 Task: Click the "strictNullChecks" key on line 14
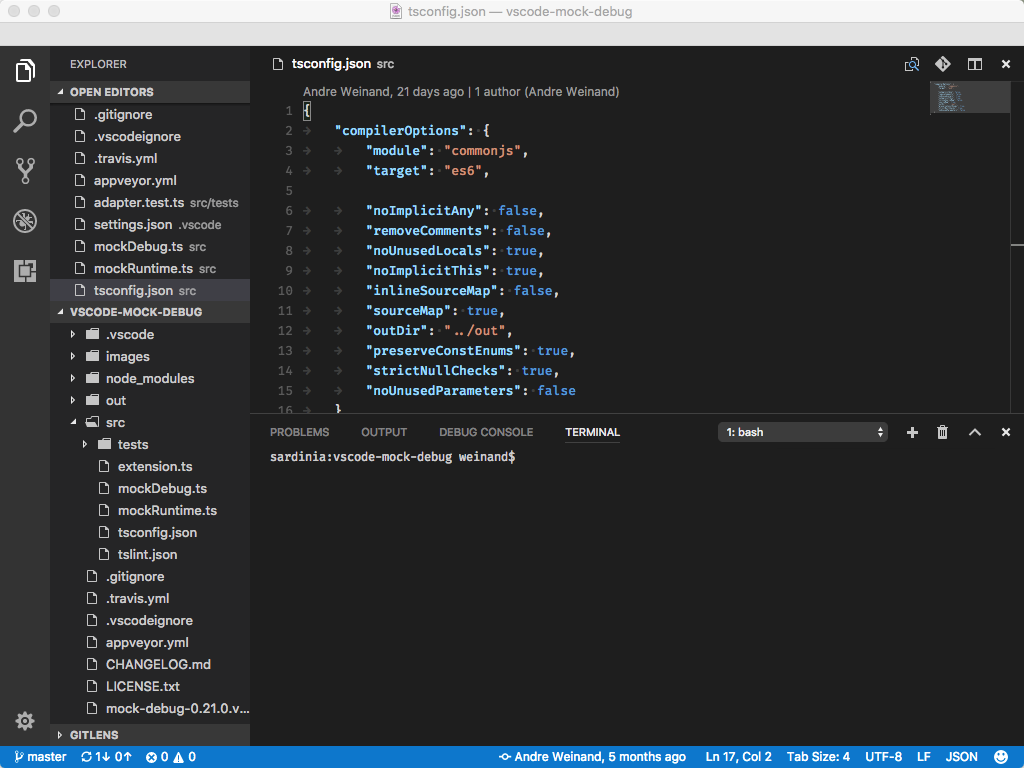(436, 371)
